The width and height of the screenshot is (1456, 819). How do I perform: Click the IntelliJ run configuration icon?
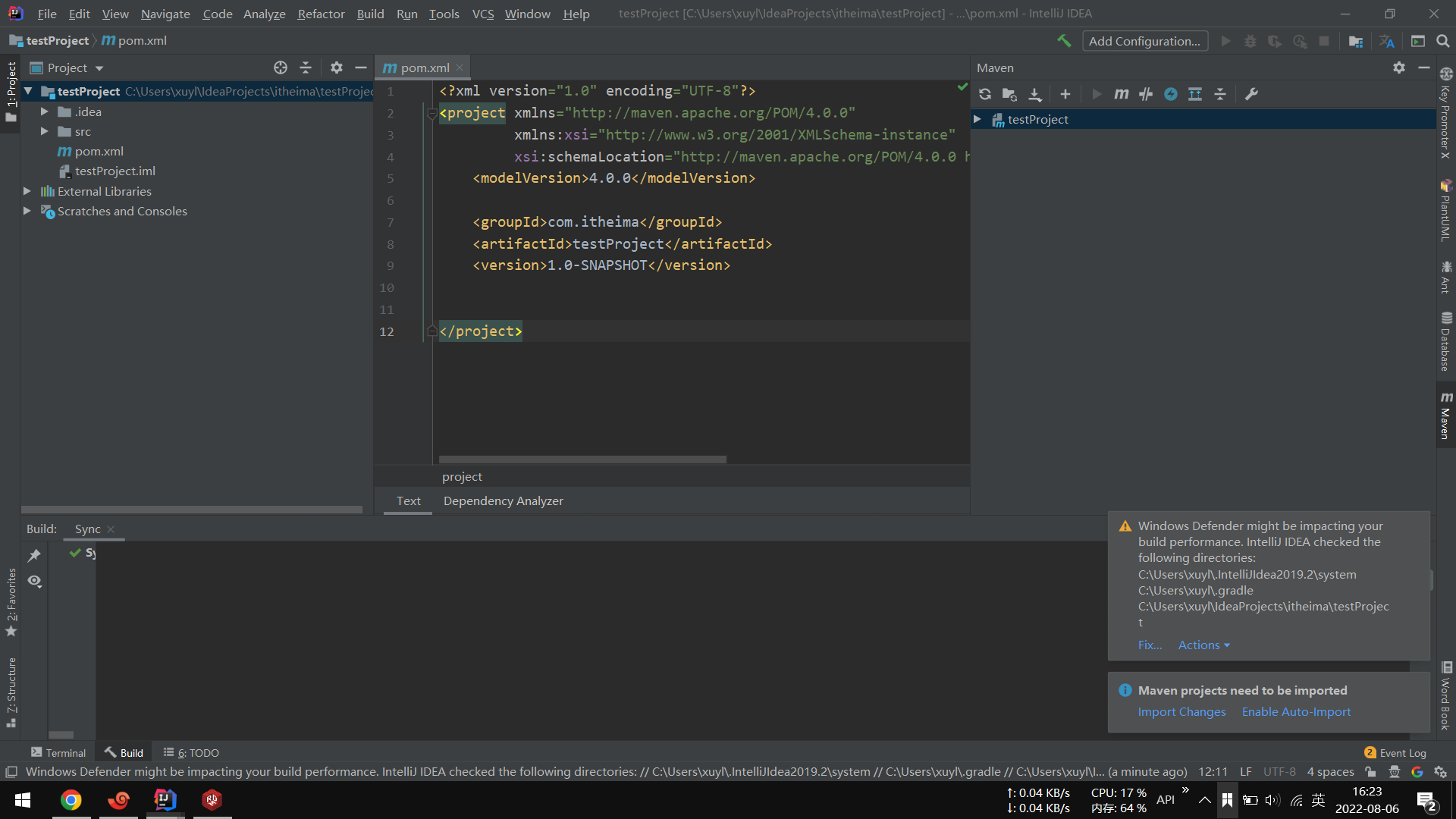pyautogui.click(x=1227, y=41)
